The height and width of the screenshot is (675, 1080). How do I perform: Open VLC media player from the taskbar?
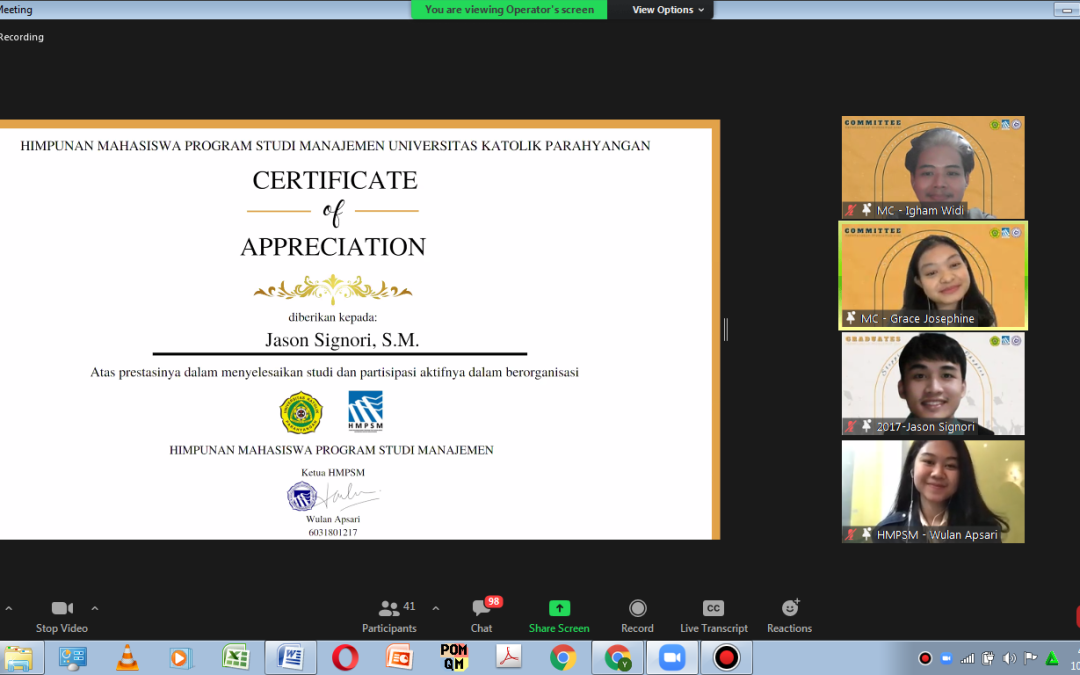(x=127, y=658)
